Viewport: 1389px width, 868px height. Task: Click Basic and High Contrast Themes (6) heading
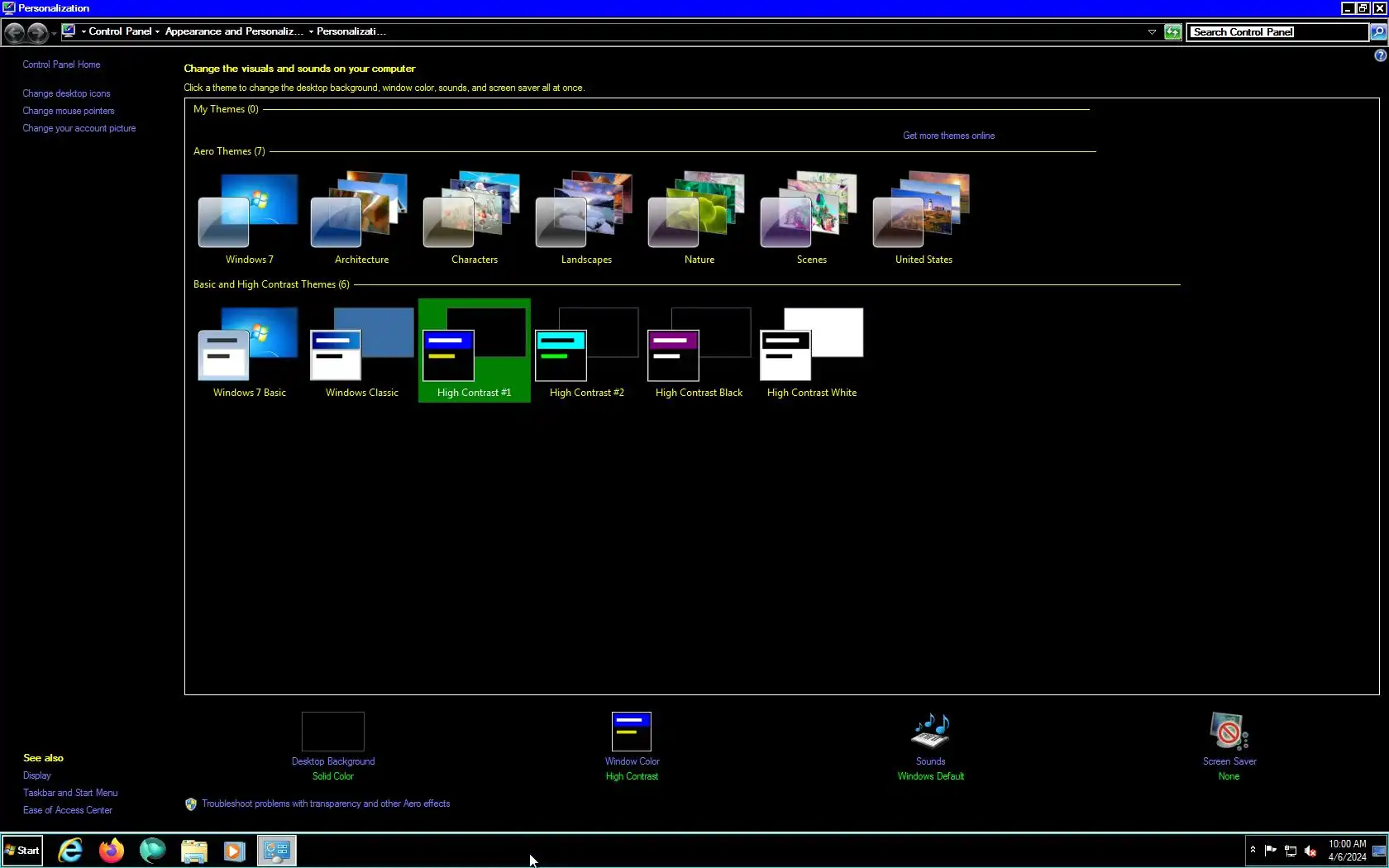(x=271, y=284)
